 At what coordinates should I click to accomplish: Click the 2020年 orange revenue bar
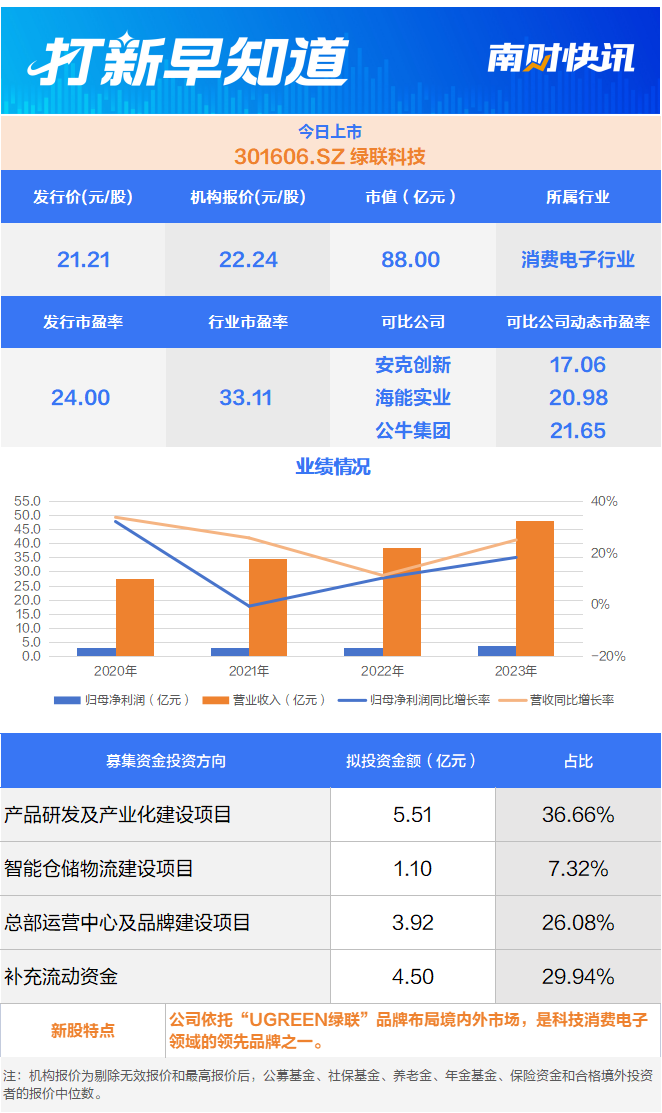coord(135,618)
